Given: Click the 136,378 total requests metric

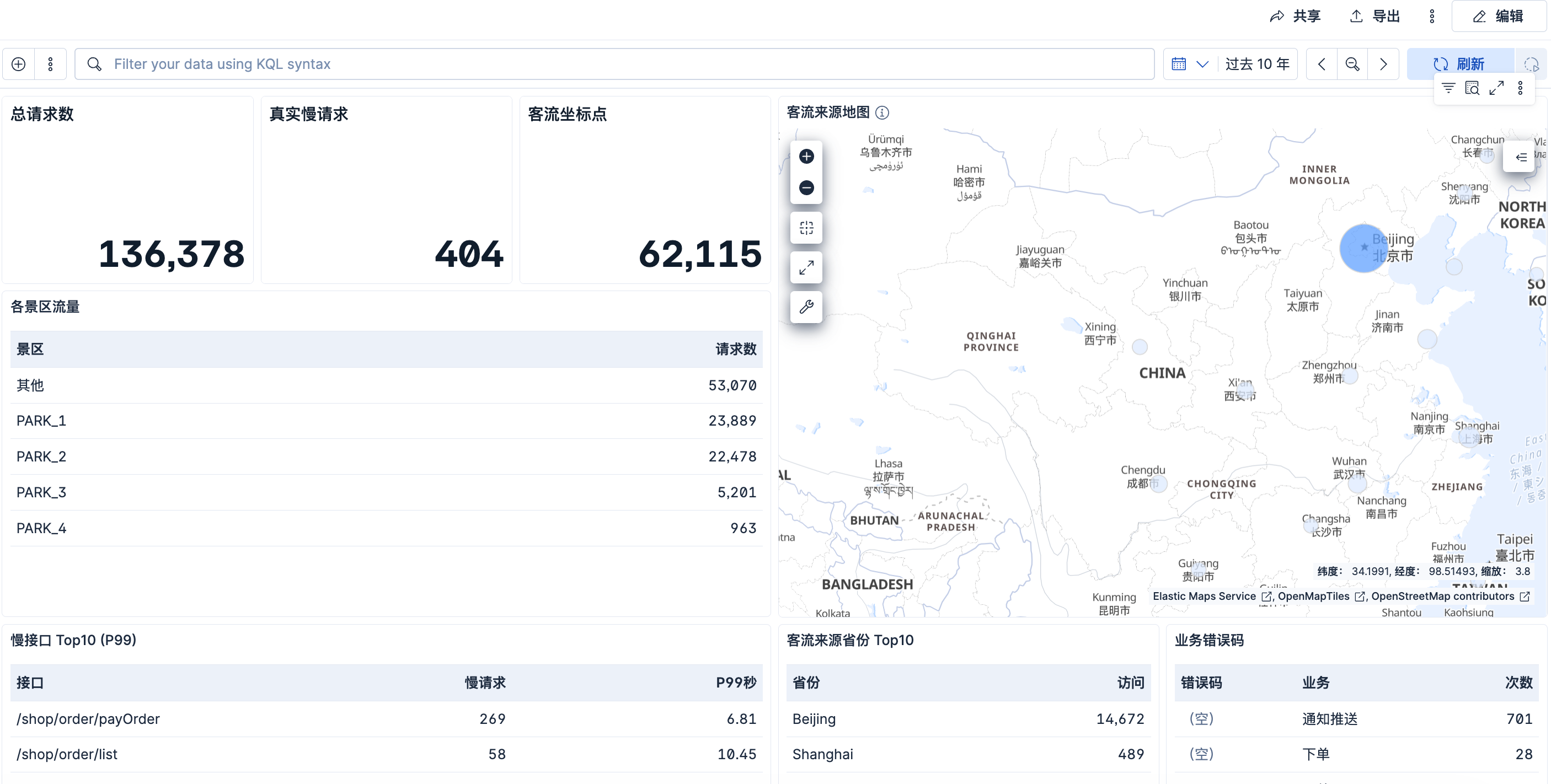Looking at the screenshot, I should 172,254.
